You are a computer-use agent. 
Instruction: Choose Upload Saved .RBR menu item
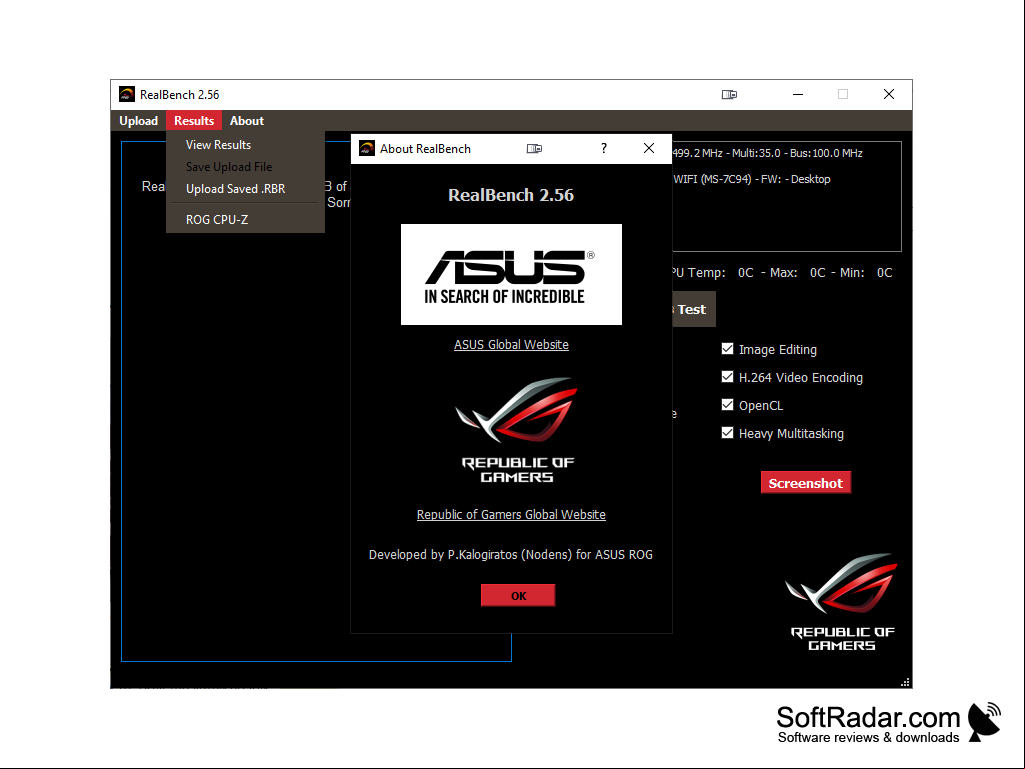pyautogui.click(x=235, y=189)
